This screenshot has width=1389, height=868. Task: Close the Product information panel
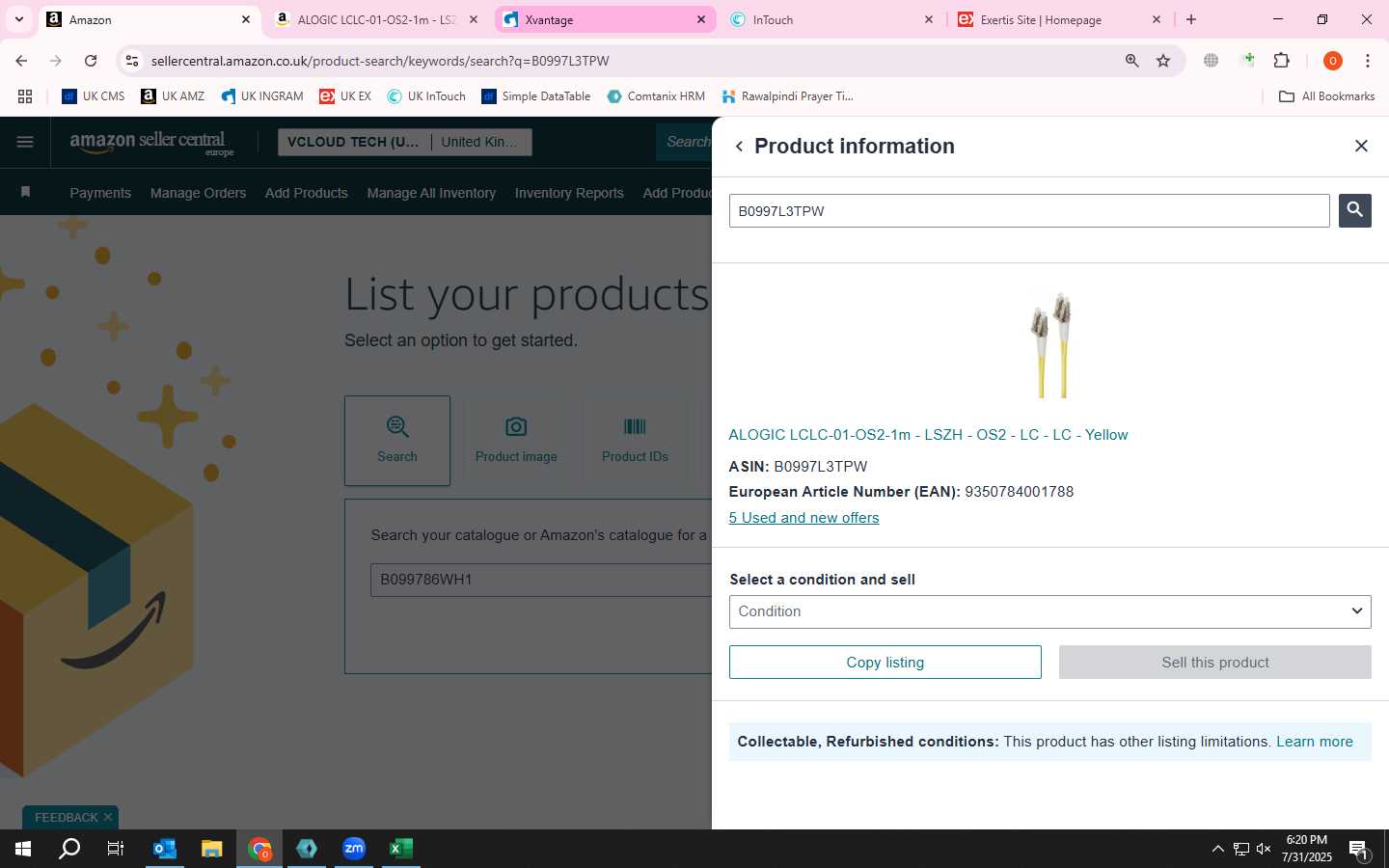(x=1361, y=146)
